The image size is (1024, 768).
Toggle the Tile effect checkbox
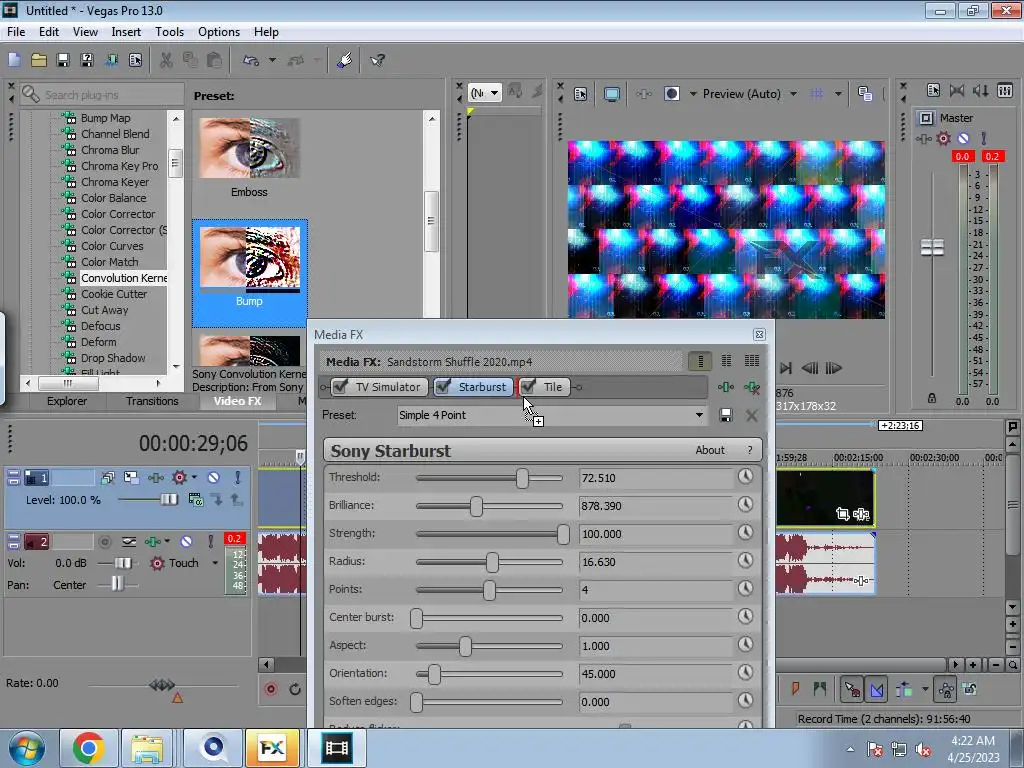[x=528, y=387]
